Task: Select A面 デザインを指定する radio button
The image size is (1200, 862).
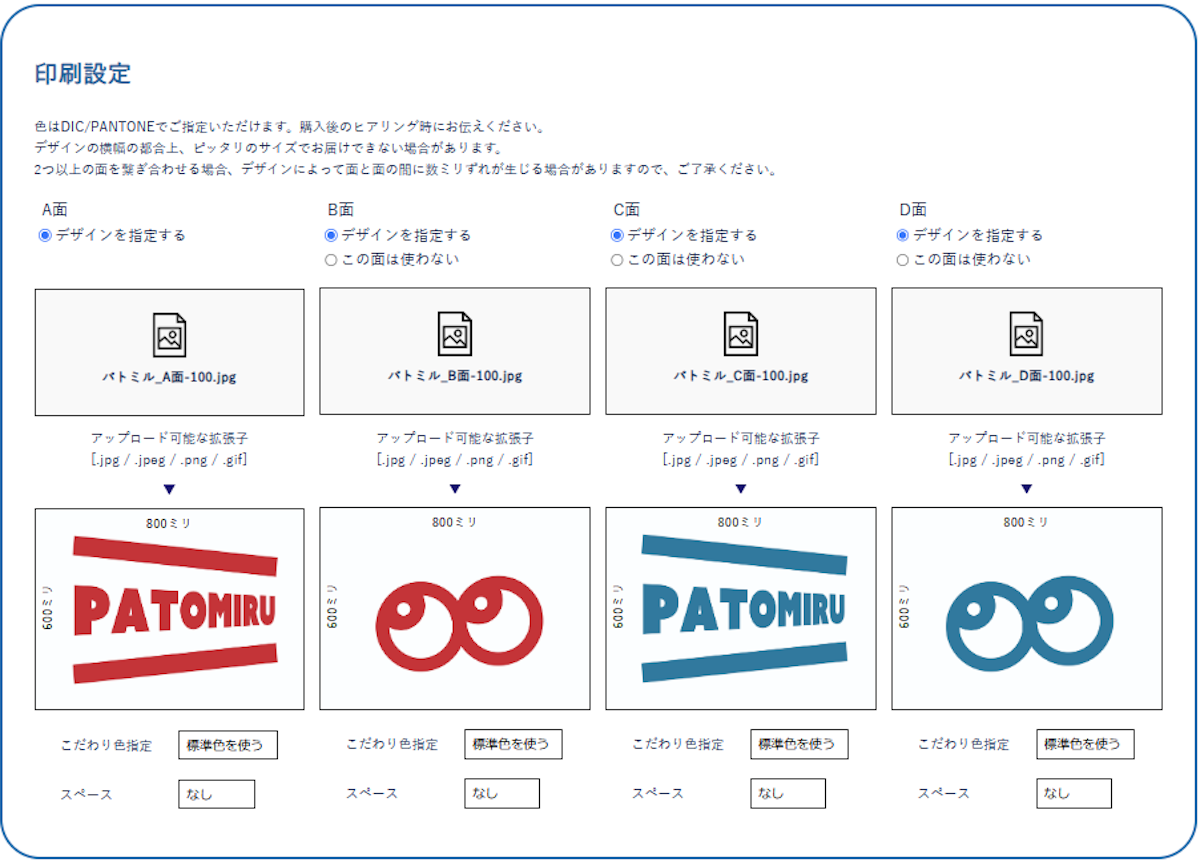Action: [45, 236]
